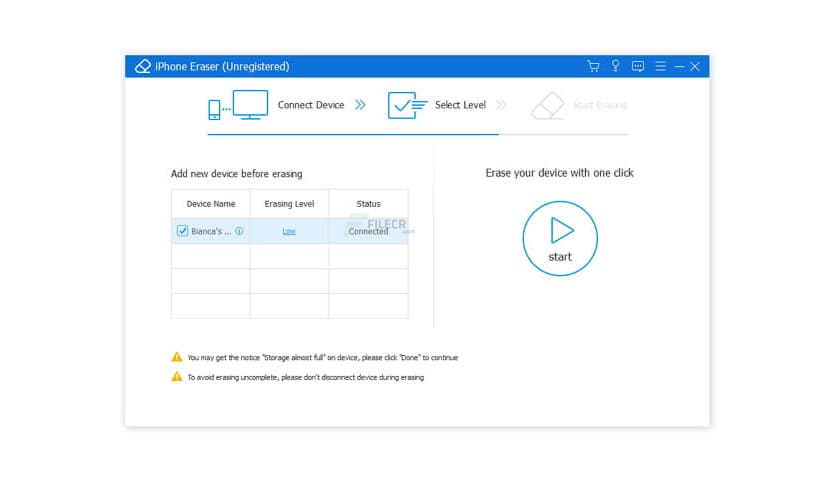836x484 pixels.
Task: Minimize the iPhone Eraser window
Action: click(x=679, y=66)
